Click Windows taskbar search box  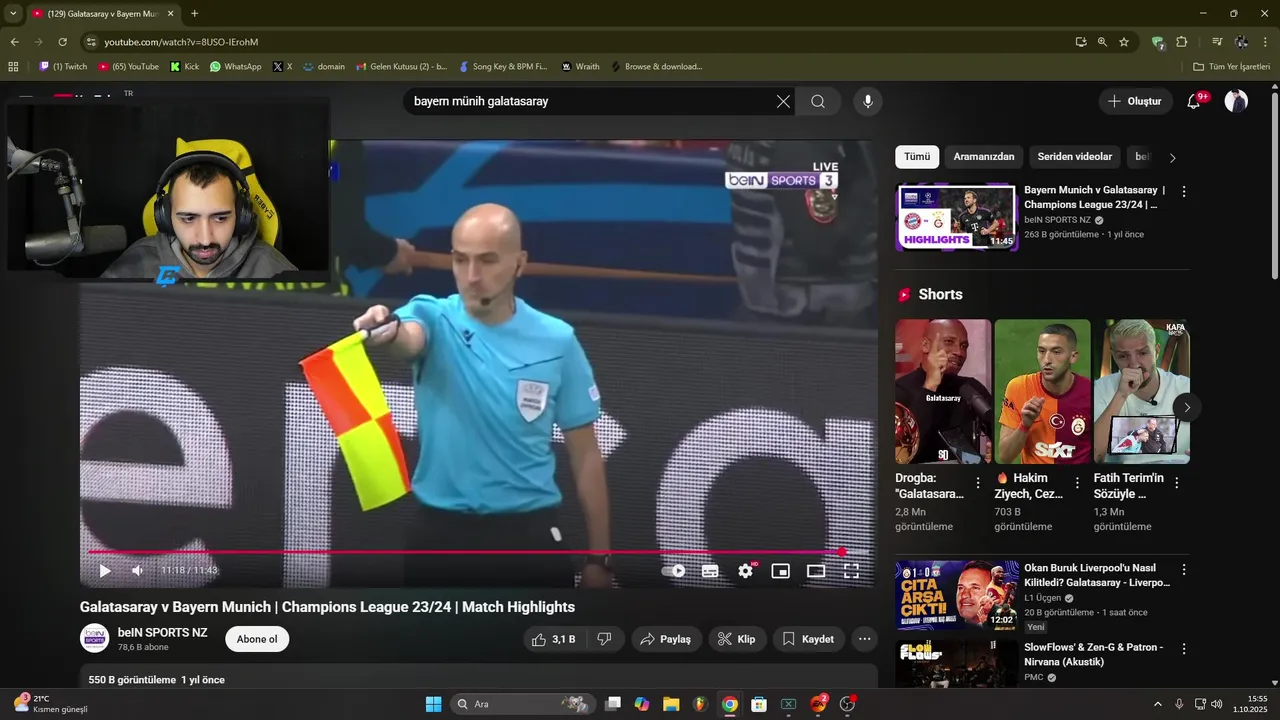tap(522, 704)
